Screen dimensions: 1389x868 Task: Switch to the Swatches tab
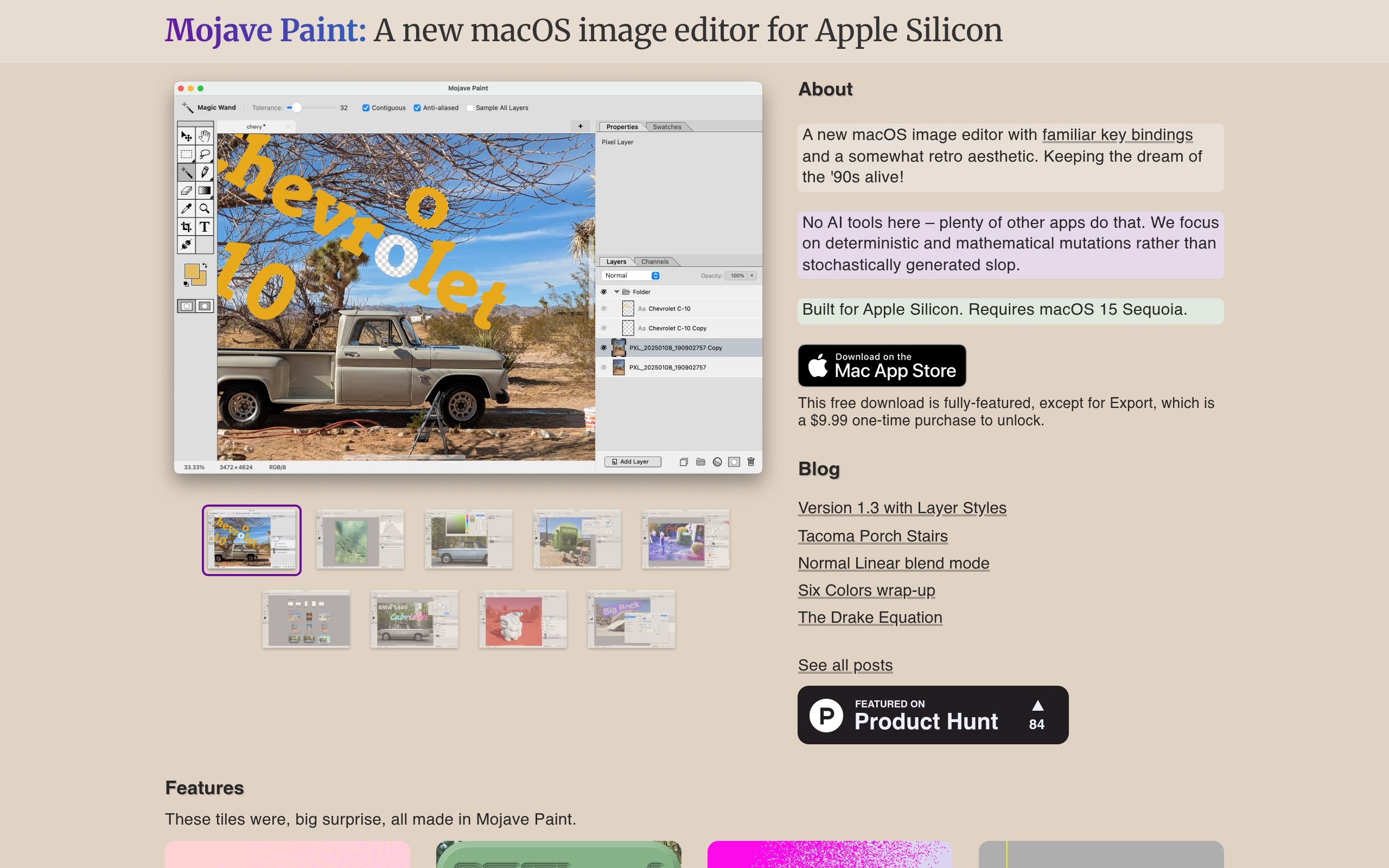[x=667, y=127]
